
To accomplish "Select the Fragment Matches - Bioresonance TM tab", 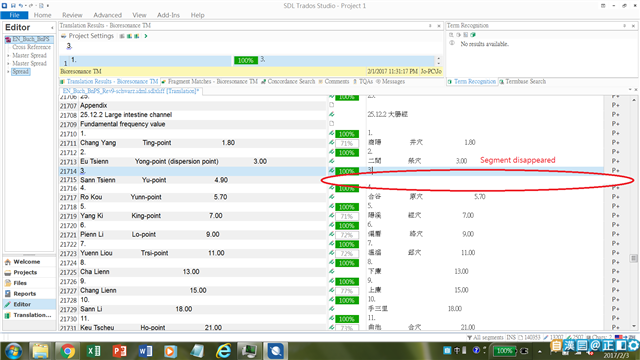I will click(x=209, y=82).
